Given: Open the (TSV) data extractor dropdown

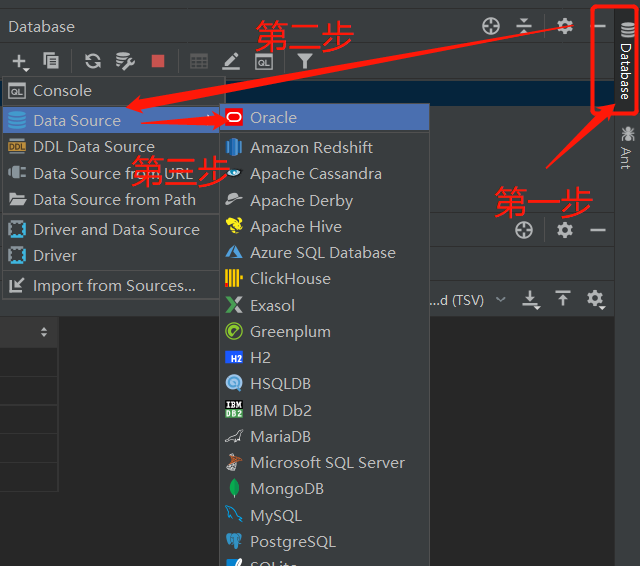Looking at the screenshot, I should [x=468, y=300].
